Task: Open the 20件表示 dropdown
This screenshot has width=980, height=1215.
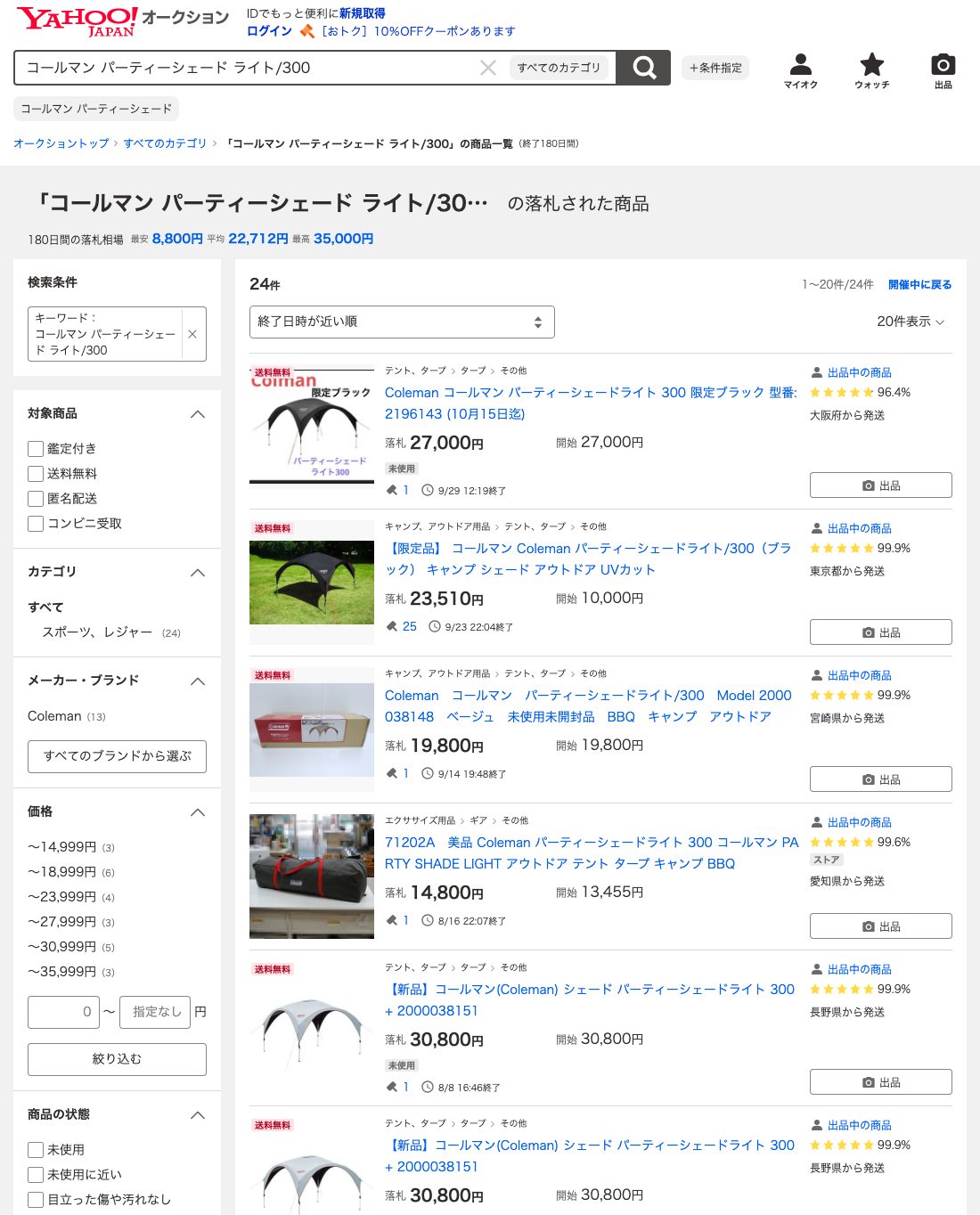Action: click(911, 322)
